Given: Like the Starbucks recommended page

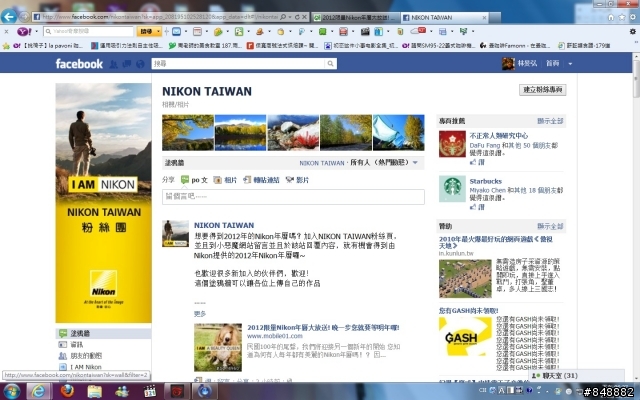Looking at the screenshot, I should coord(477,207).
